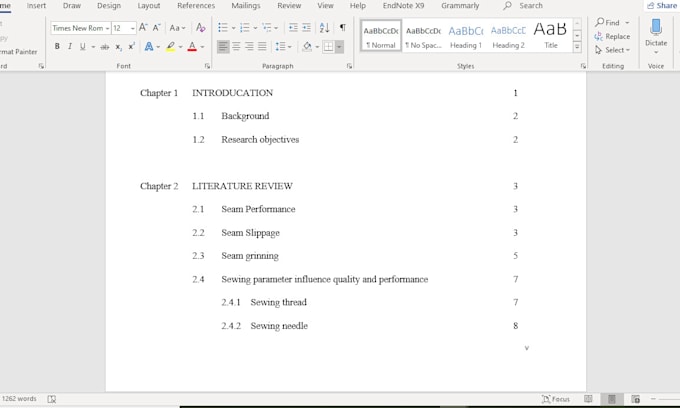The image size is (680, 408).
Task: Open the References tab
Action: tap(196, 6)
